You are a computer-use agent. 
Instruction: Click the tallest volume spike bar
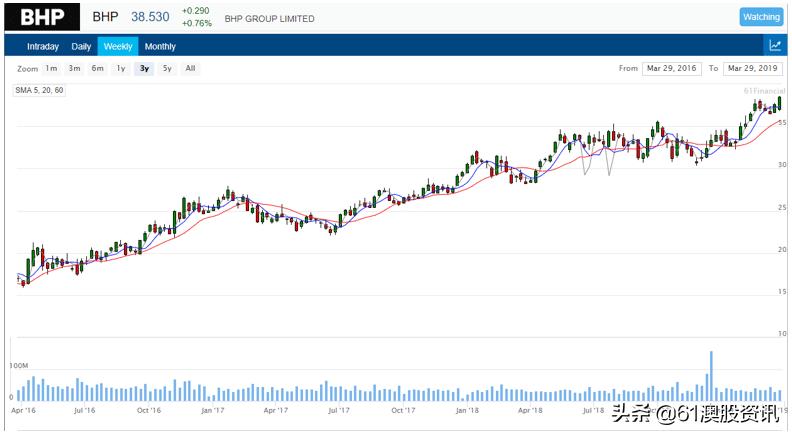tap(711, 376)
